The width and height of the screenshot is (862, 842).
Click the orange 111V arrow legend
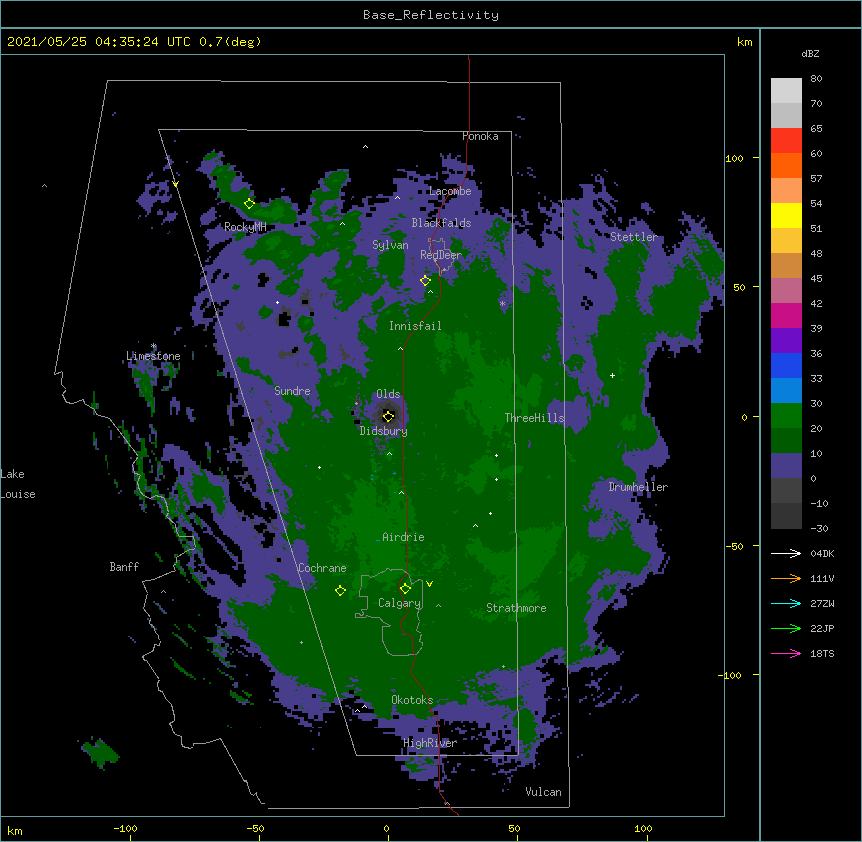786,578
